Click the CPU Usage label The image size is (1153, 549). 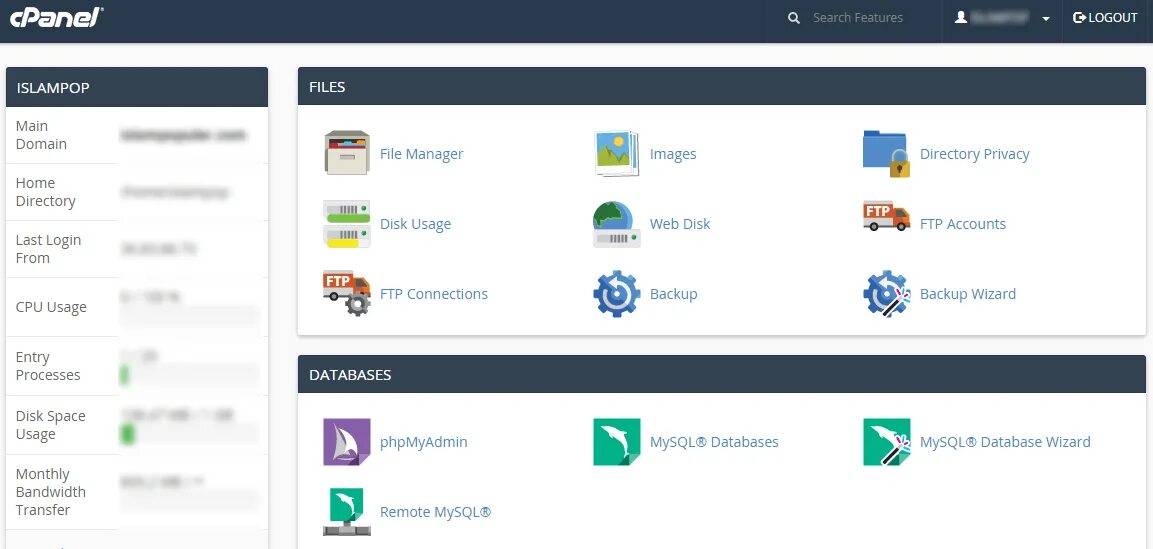pyautogui.click(x=51, y=307)
